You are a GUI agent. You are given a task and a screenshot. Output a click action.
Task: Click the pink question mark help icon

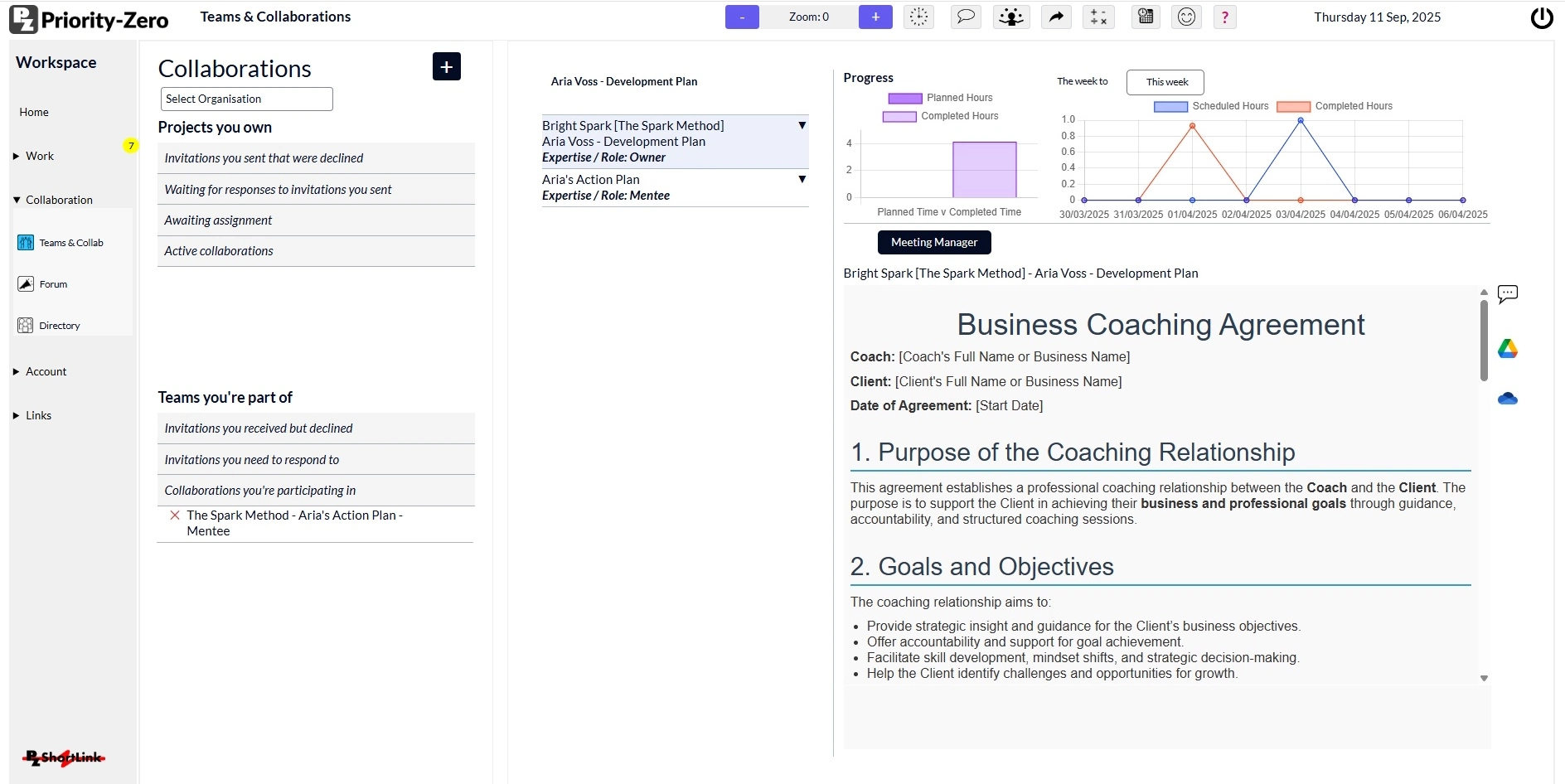[1224, 17]
